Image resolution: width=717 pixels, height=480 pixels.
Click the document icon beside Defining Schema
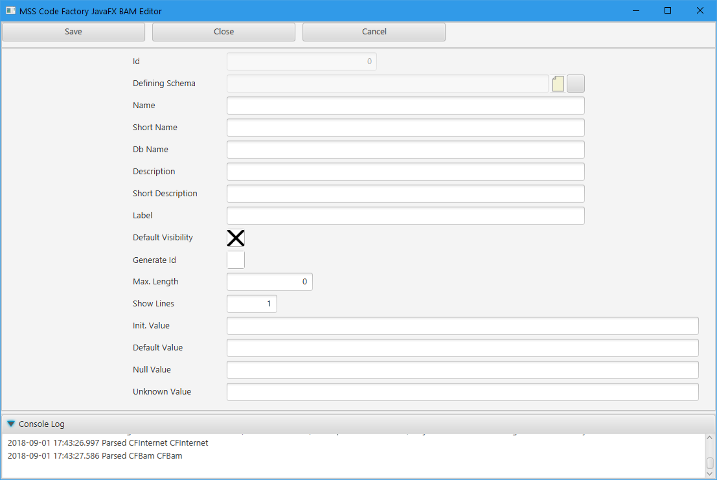click(558, 84)
